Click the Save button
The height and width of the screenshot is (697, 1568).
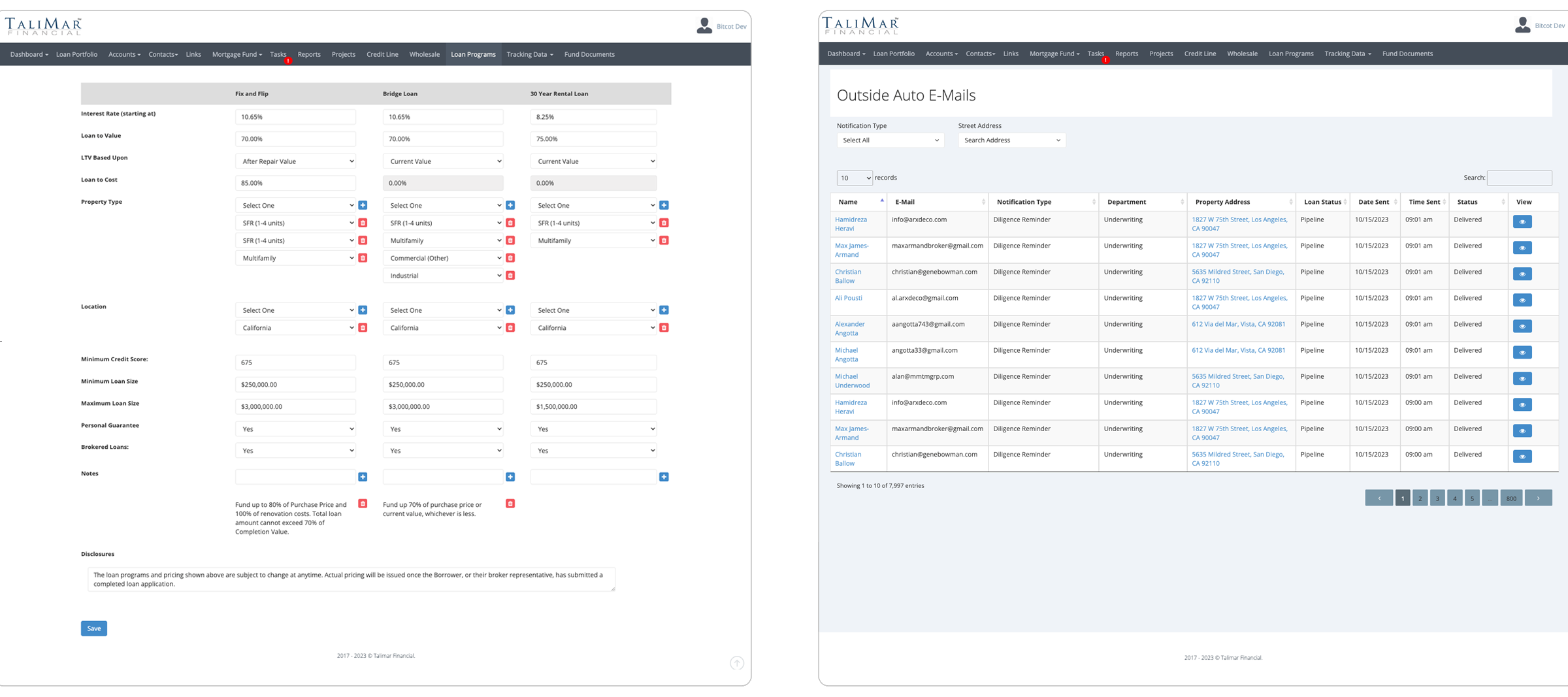93,628
